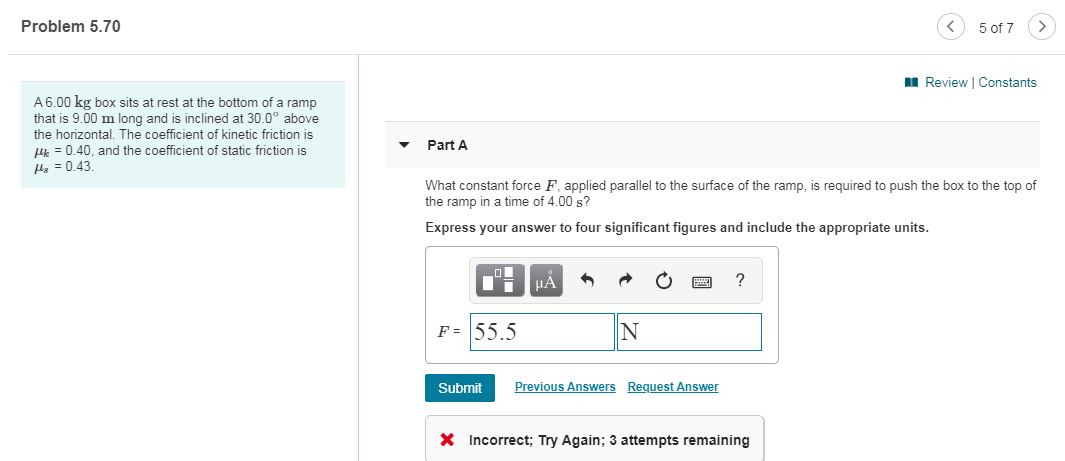Open answer box help question mark
This screenshot has width=1065, height=461.
pos(740,280)
